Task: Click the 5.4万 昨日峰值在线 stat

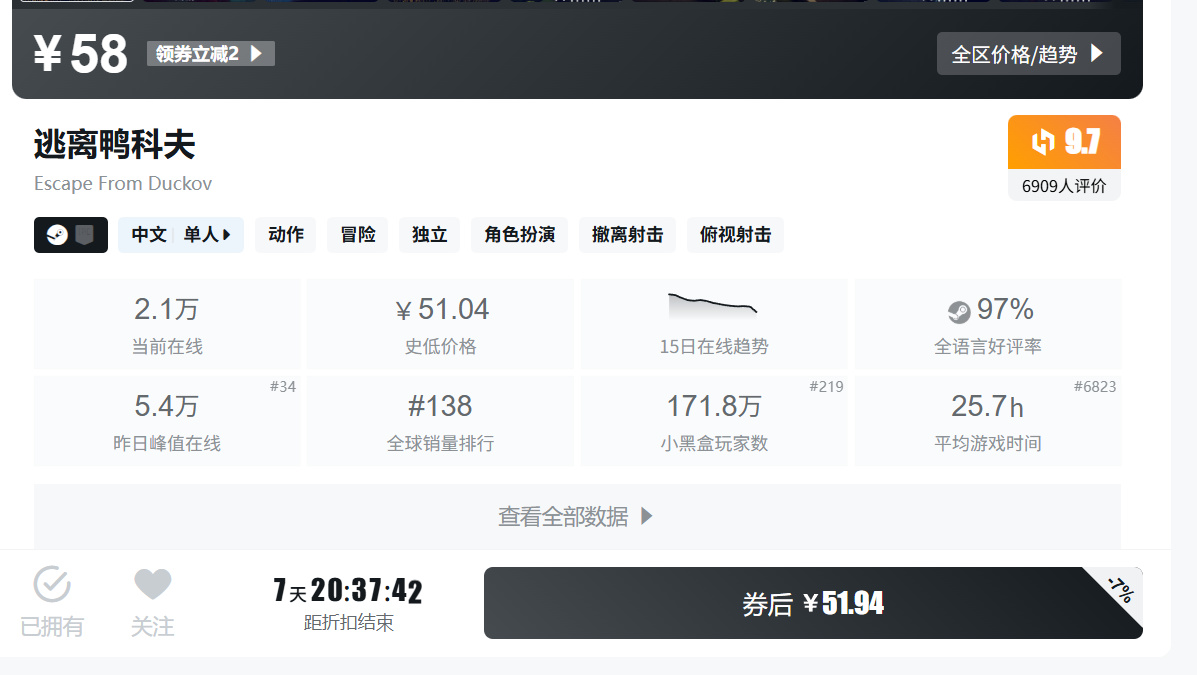Action: (x=167, y=421)
